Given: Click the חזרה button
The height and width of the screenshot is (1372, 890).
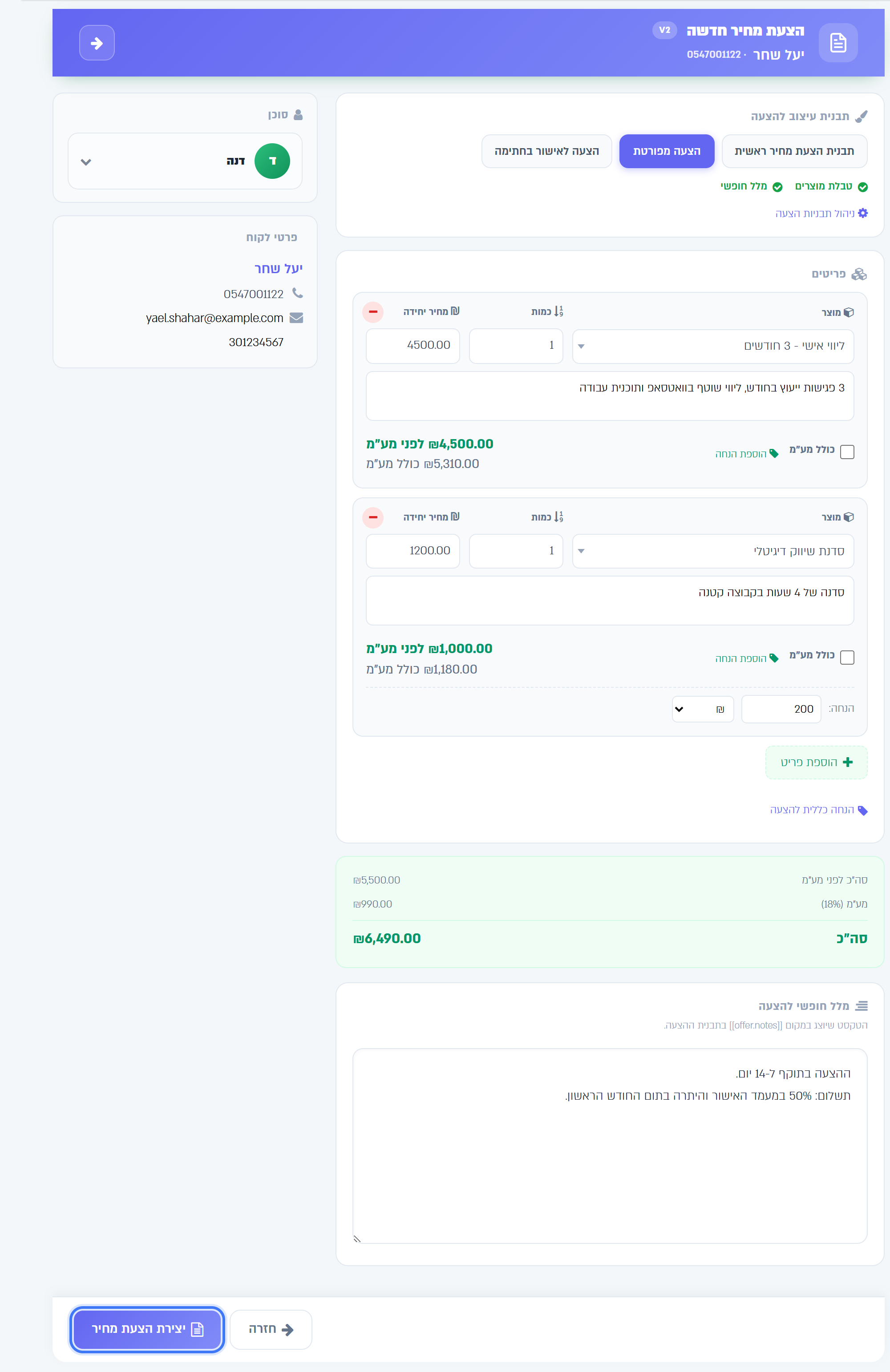Looking at the screenshot, I should [271, 1329].
